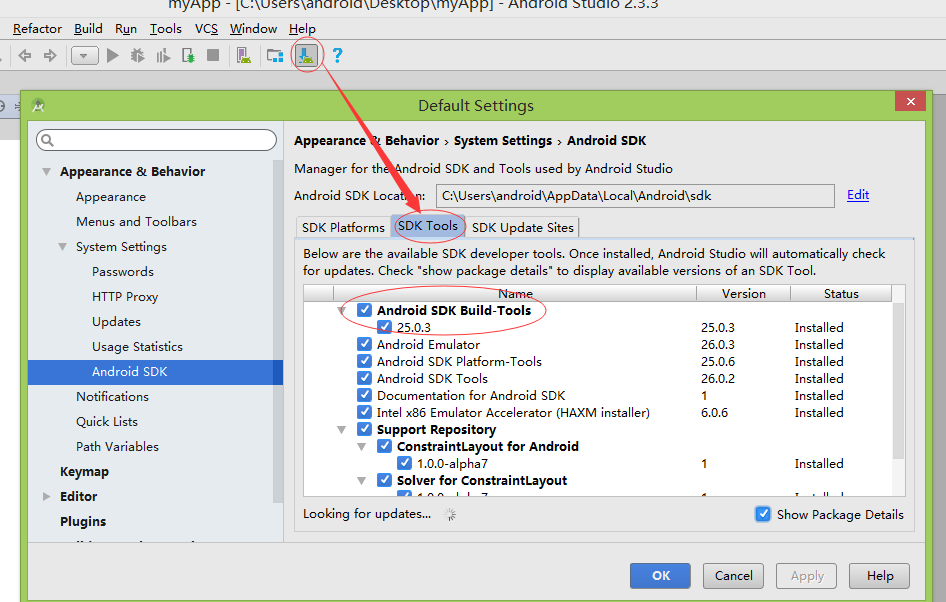The image size is (946, 602).
Task: Click the Edit SDK location link
Action: (857, 195)
